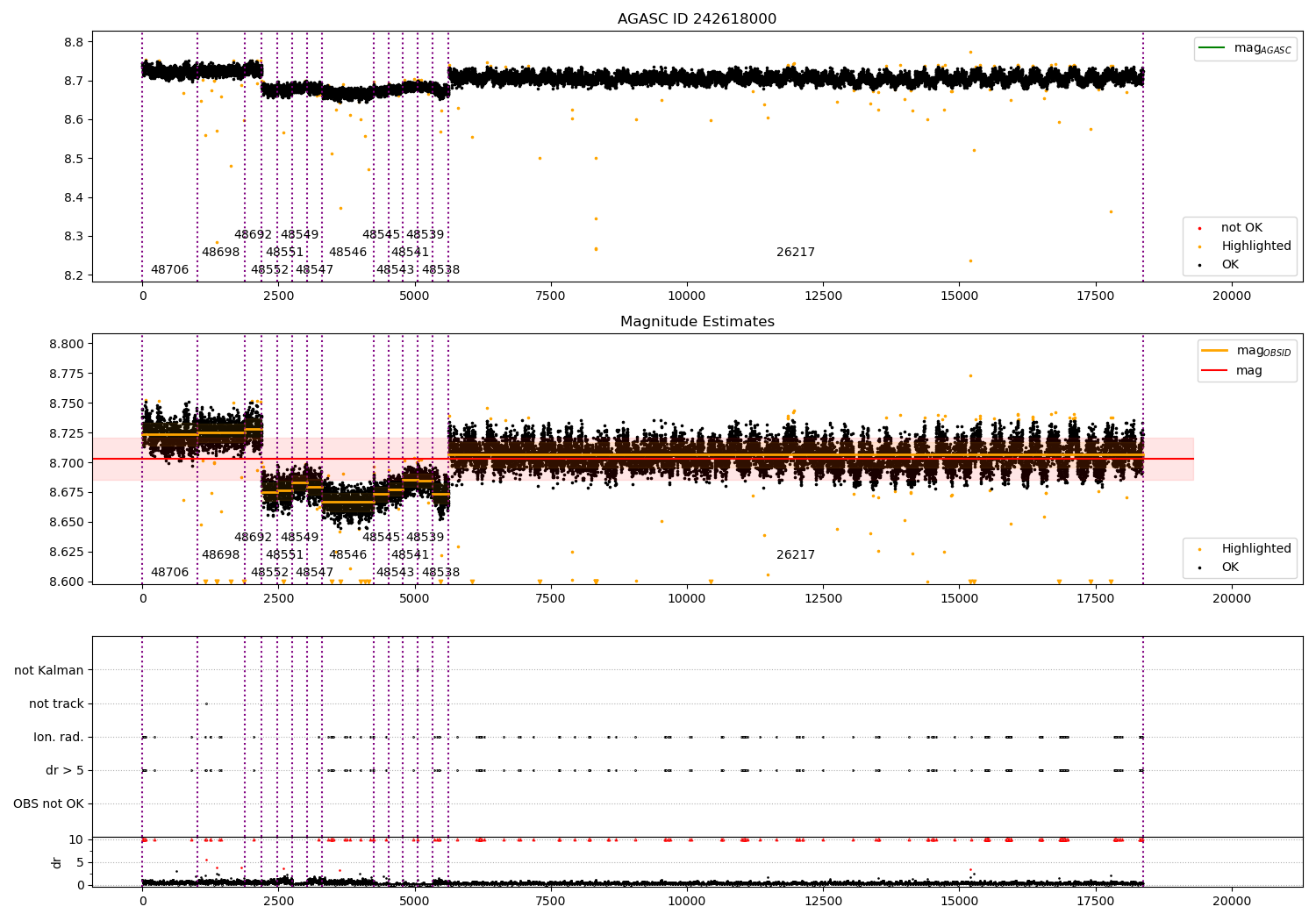Select the 'not OK' legend entry
Viewport: 1316px width, 921px height.
pos(1241,228)
